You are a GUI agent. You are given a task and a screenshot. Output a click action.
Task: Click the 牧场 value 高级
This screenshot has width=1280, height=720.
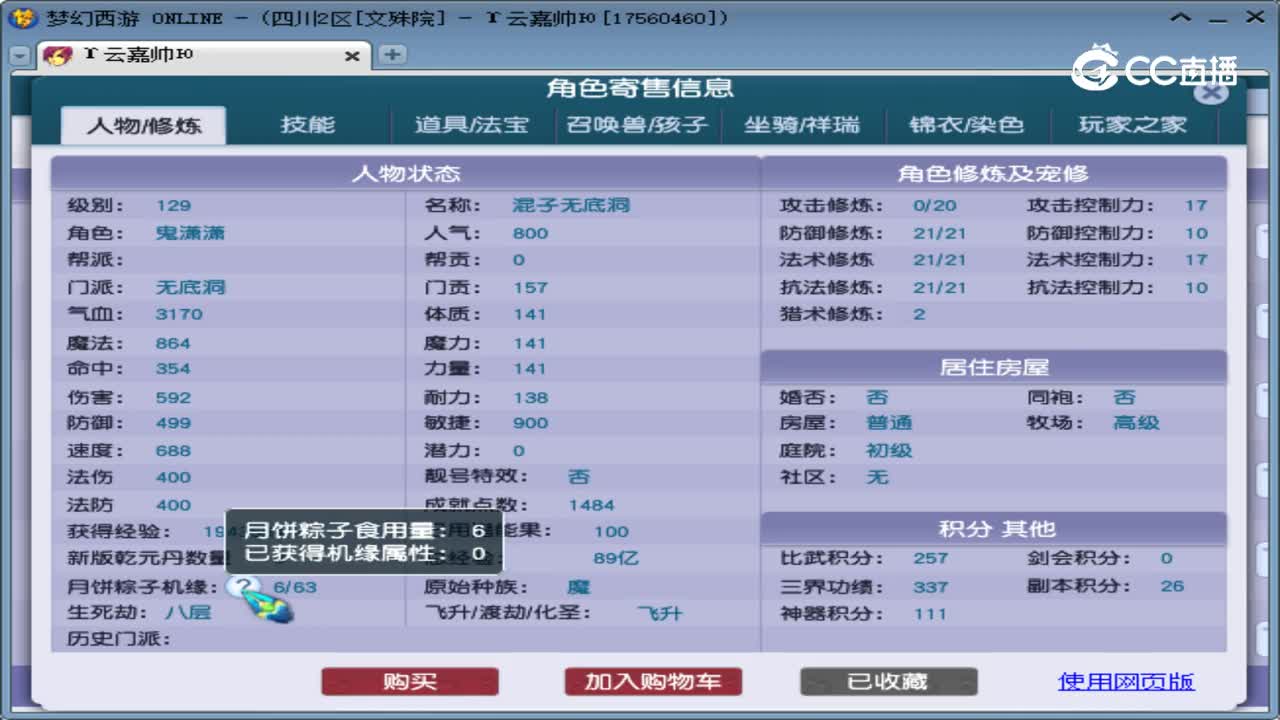click(1136, 423)
